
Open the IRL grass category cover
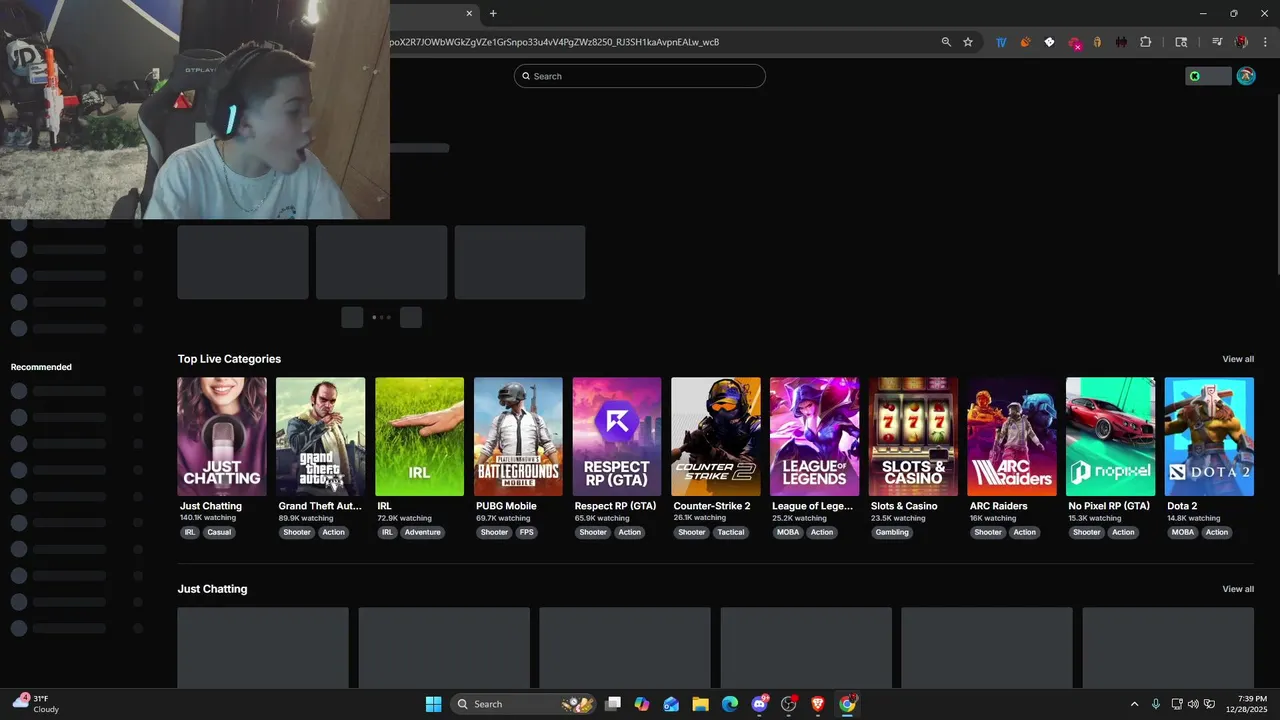click(x=420, y=436)
